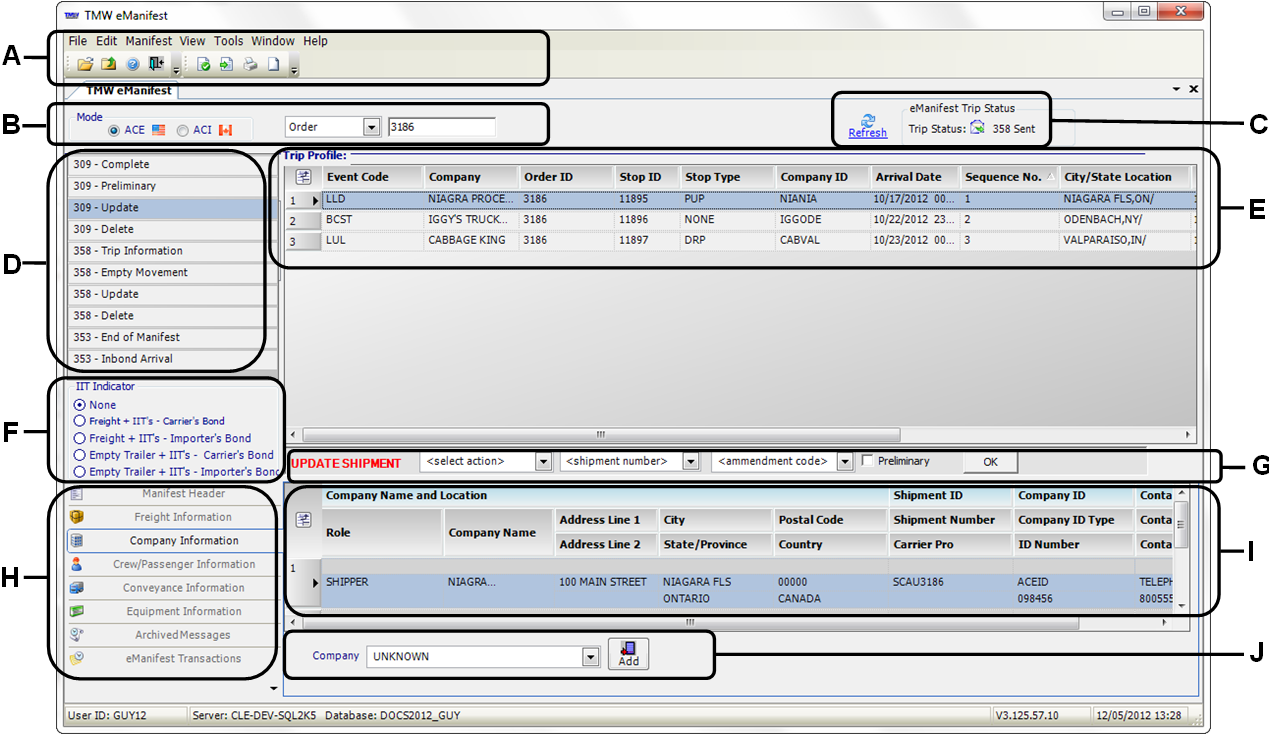Select the 309 - Complete action
Screen dimensions: 1269x735
point(172,164)
